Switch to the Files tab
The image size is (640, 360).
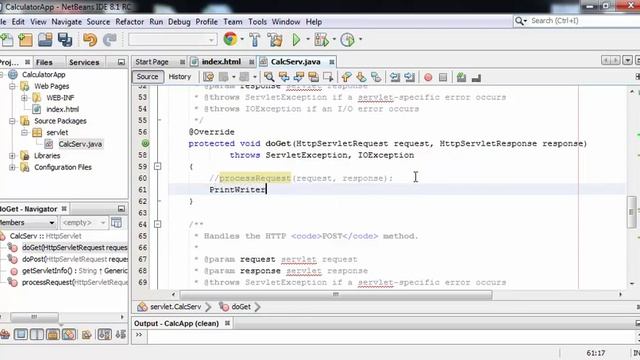pos(44,62)
